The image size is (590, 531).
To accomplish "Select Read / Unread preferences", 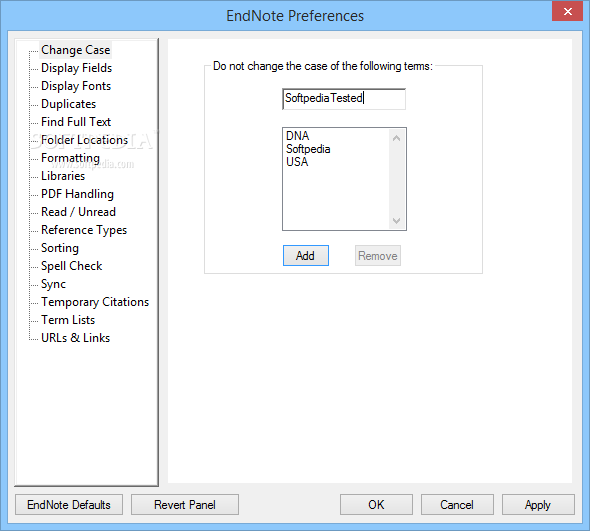I will click(78, 212).
